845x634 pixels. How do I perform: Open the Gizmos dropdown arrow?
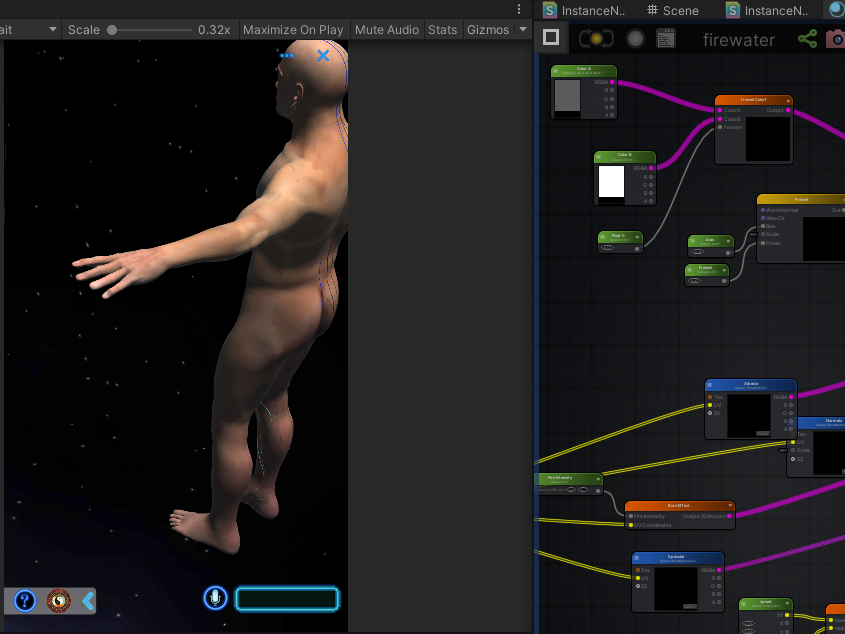pyautogui.click(x=522, y=30)
